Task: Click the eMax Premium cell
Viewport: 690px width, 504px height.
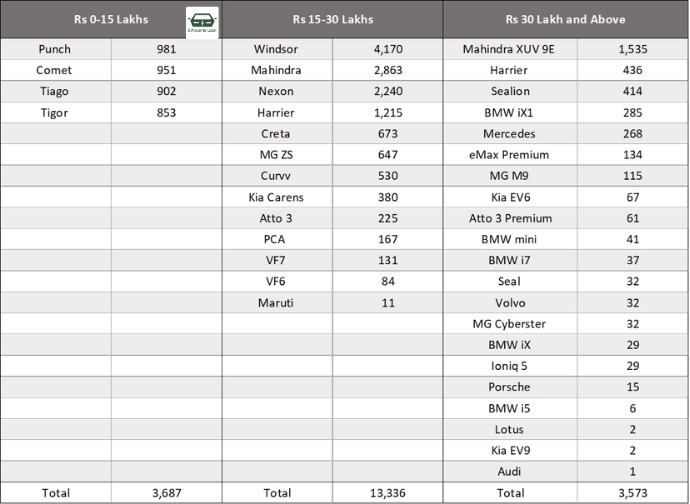Action: 510,155
